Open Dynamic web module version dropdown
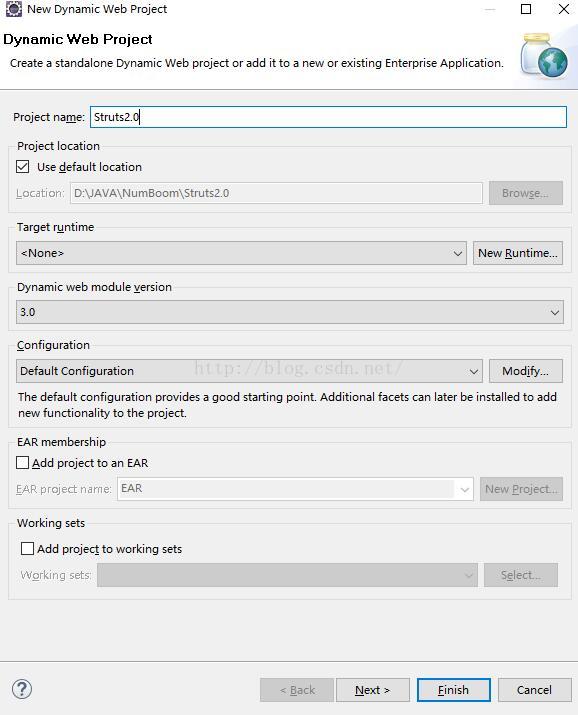The height and width of the screenshot is (715, 578). (290, 312)
